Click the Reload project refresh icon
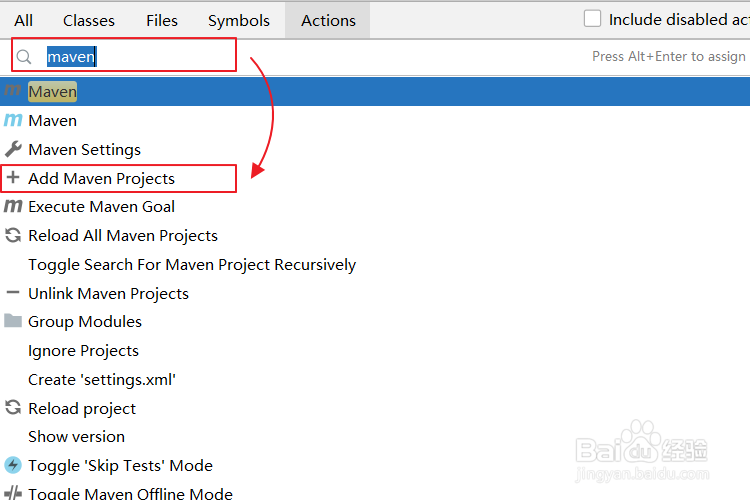This screenshot has height=500, width=750. tap(13, 408)
